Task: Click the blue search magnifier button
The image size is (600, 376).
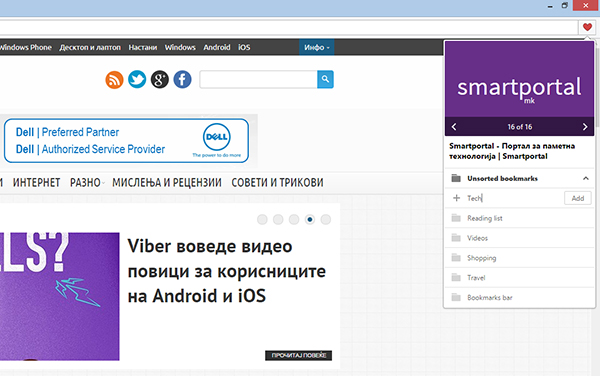Action: coord(325,79)
